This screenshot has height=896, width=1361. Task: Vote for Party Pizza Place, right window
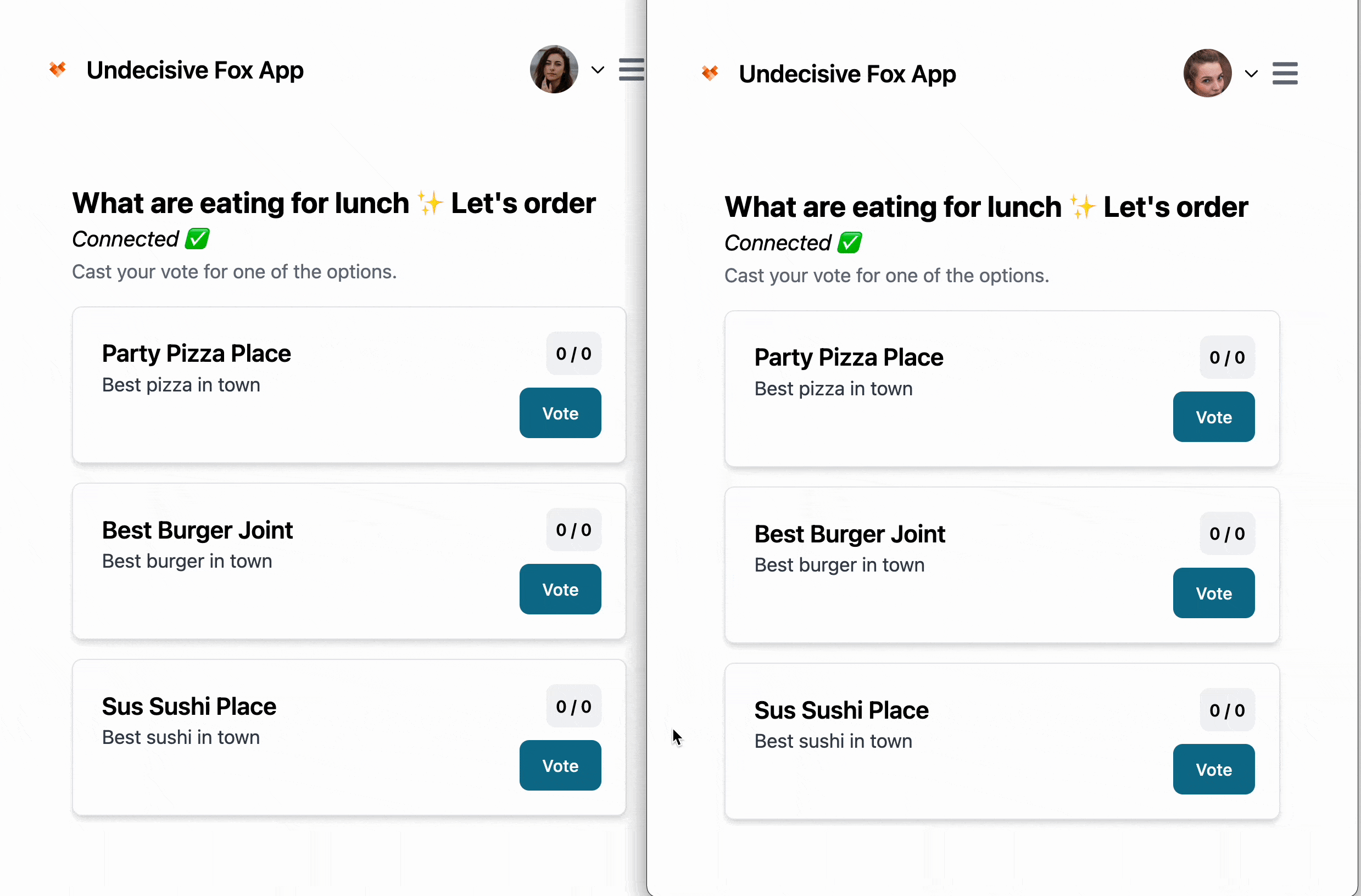(x=1213, y=417)
